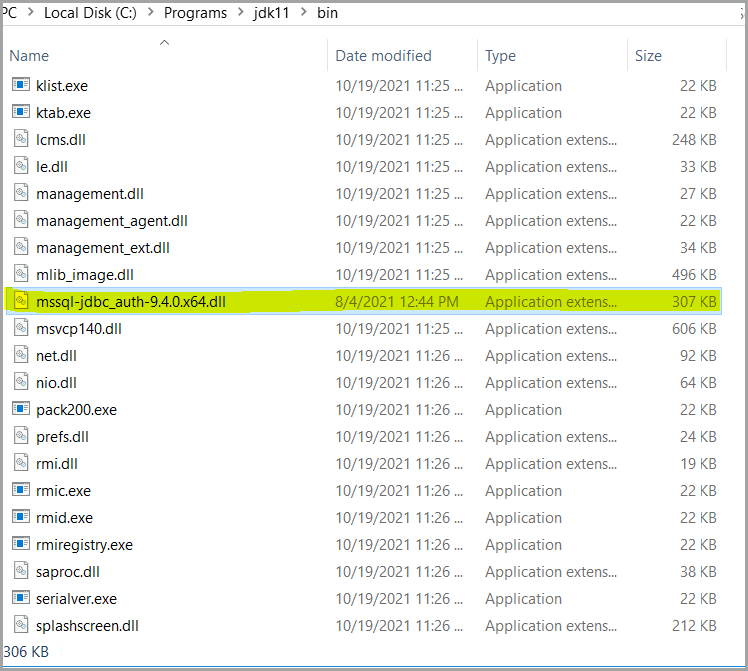Click the mssql-jdbc_auth-9.4.0.x64.dll file icon
Screen dimensions: 748x671
(x=21, y=301)
